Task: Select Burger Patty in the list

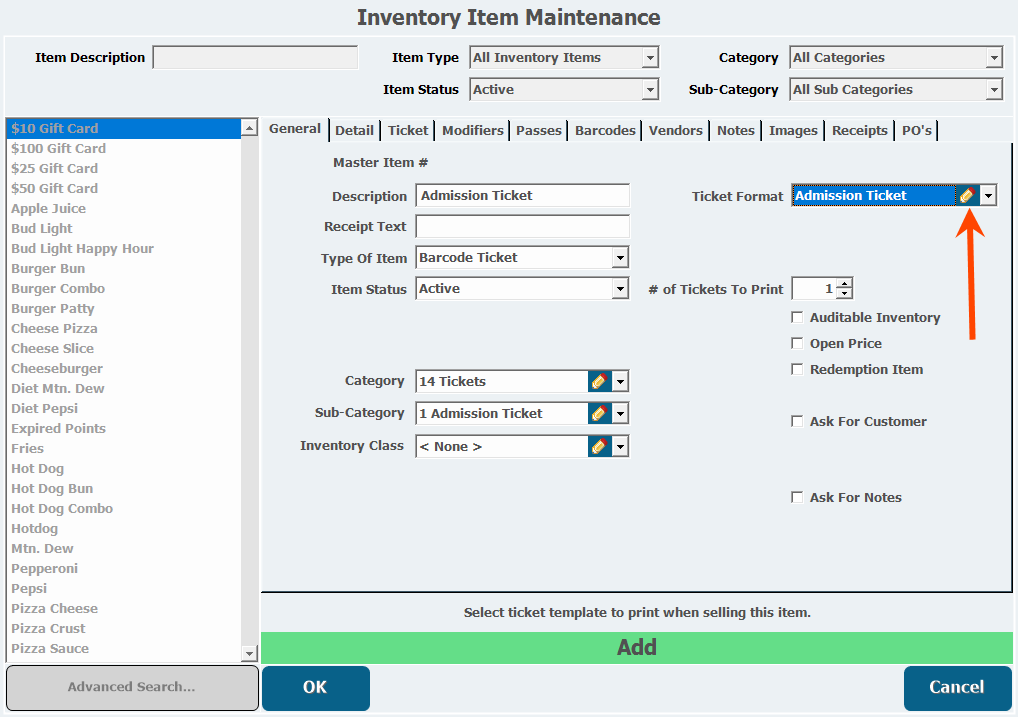Action: pos(123,309)
